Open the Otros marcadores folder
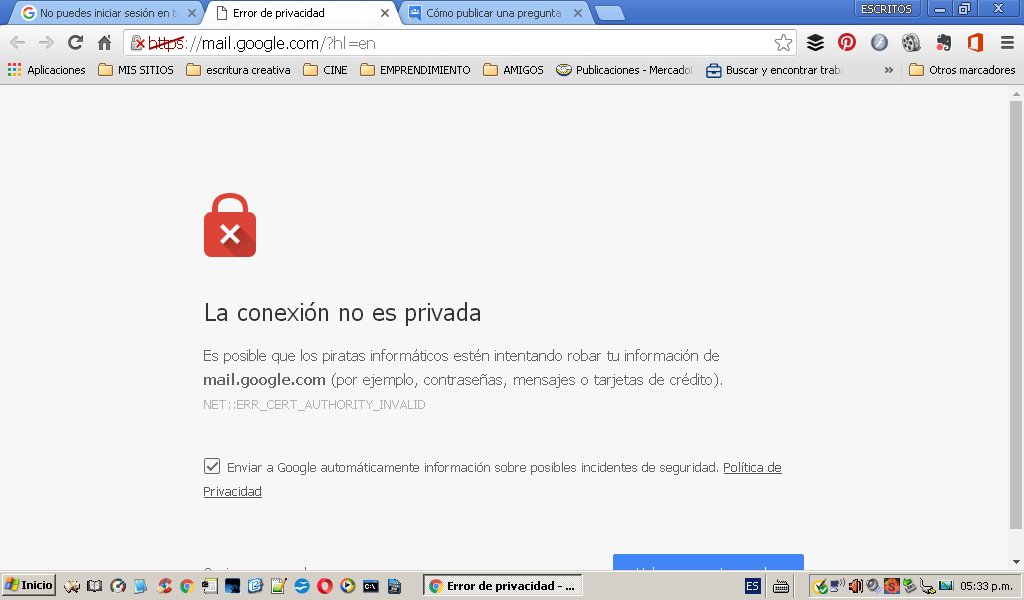Screen dimensions: 1024x600 963,70
